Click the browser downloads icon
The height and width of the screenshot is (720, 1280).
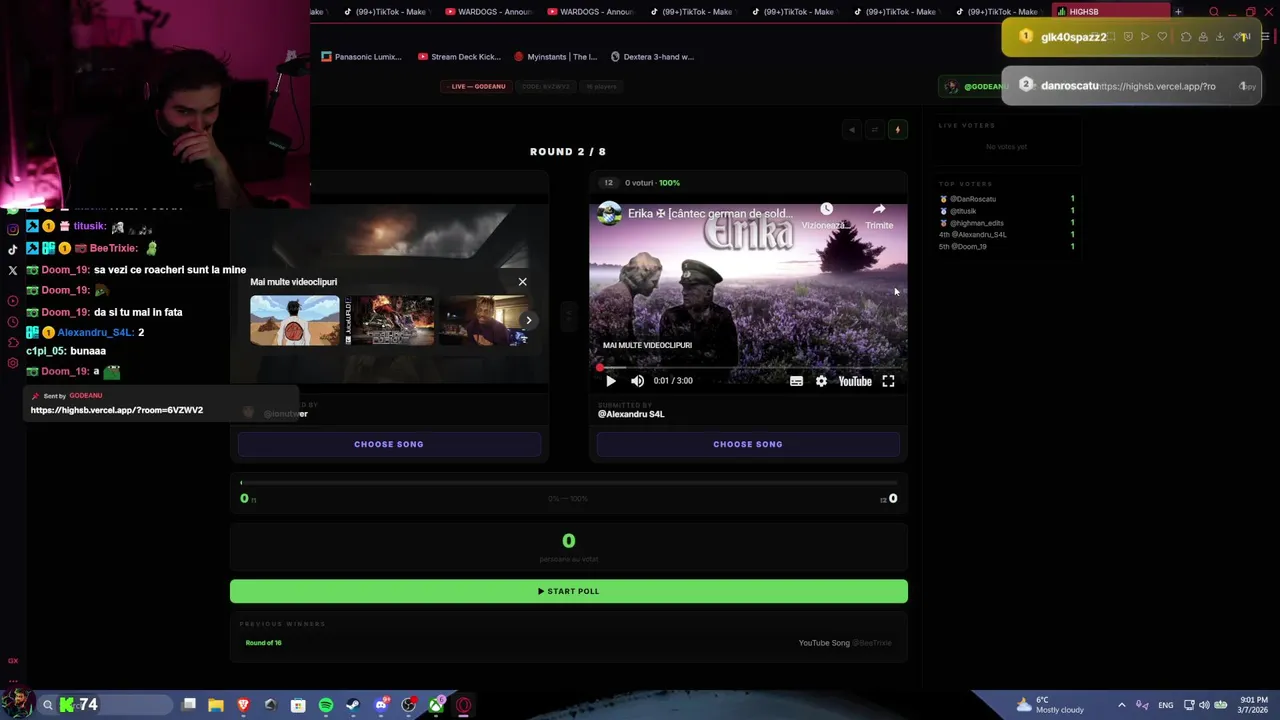[x=1220, y=37]
